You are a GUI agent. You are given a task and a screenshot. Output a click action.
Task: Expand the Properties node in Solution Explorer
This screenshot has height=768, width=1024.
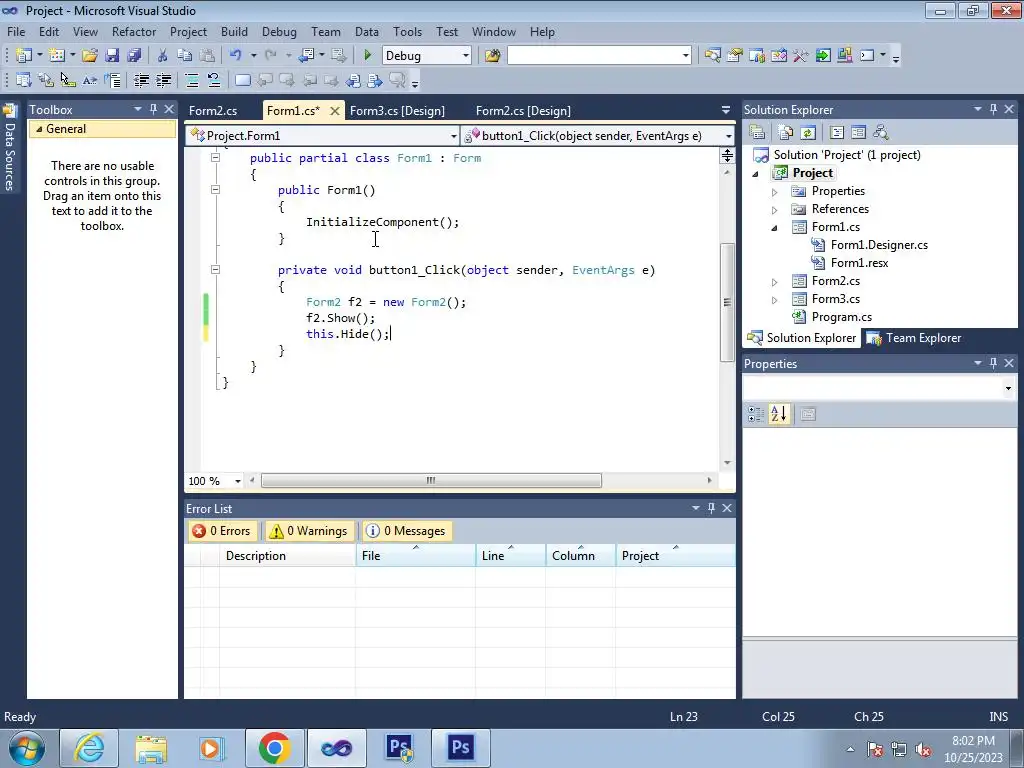775,192
